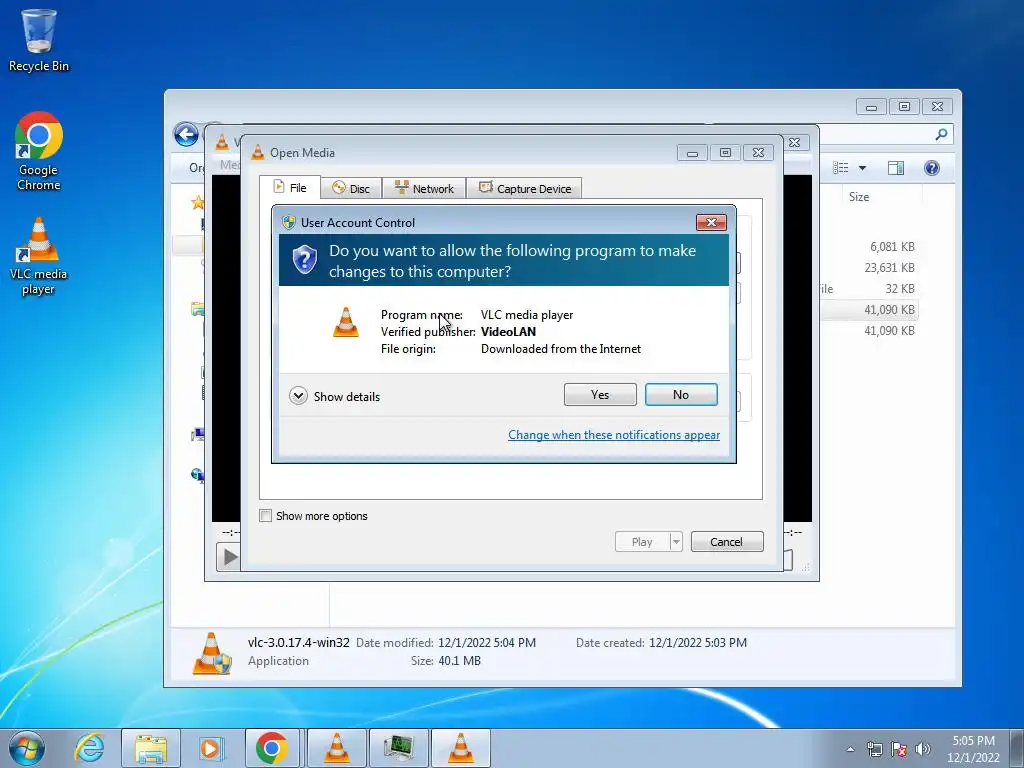Switch to the Capture Device tab
Image resolution: width=1024 pixels, height=768 pixels.
(524, 189)
